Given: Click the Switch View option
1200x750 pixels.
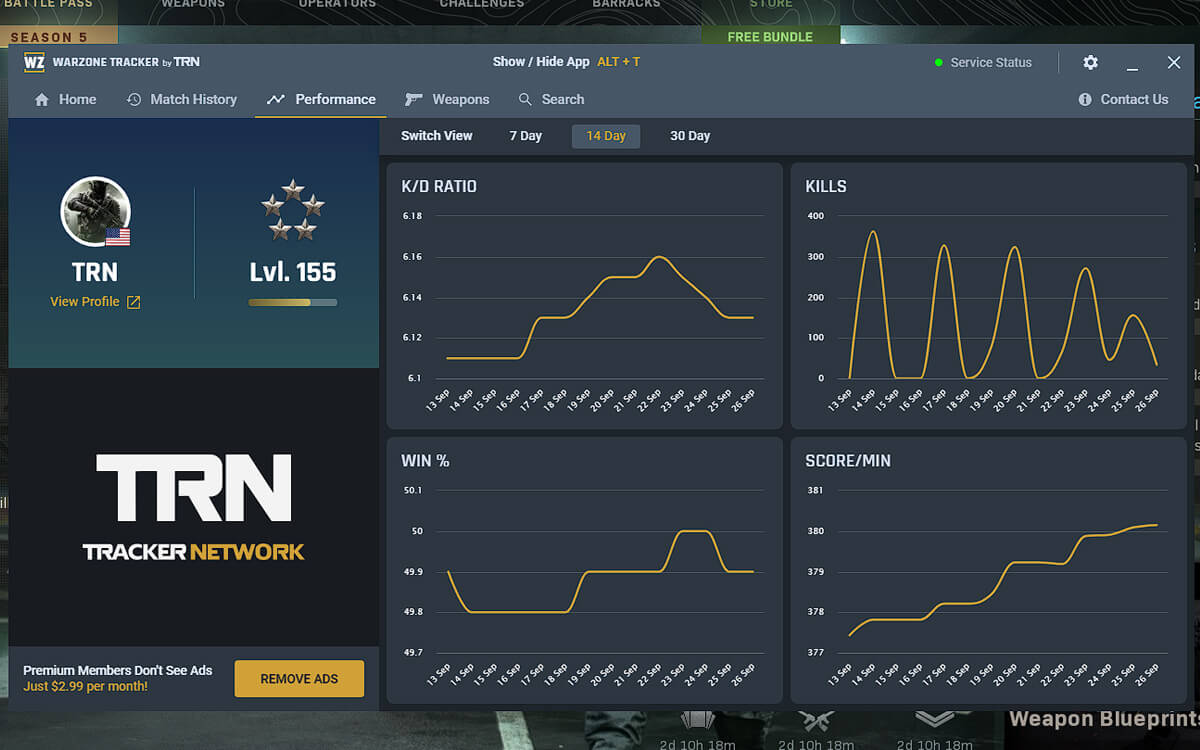Looking at the screenshot, I should [437, 136].
